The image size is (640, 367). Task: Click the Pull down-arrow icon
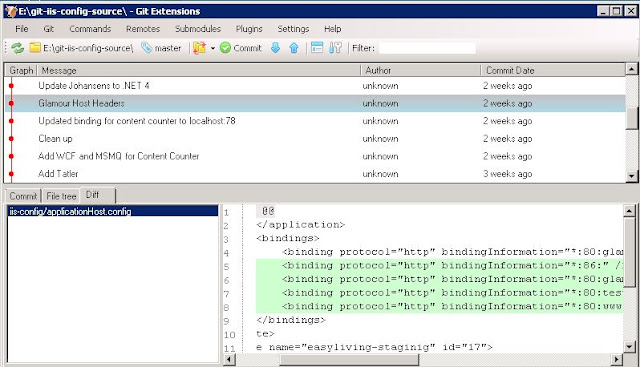coord(276,48)
